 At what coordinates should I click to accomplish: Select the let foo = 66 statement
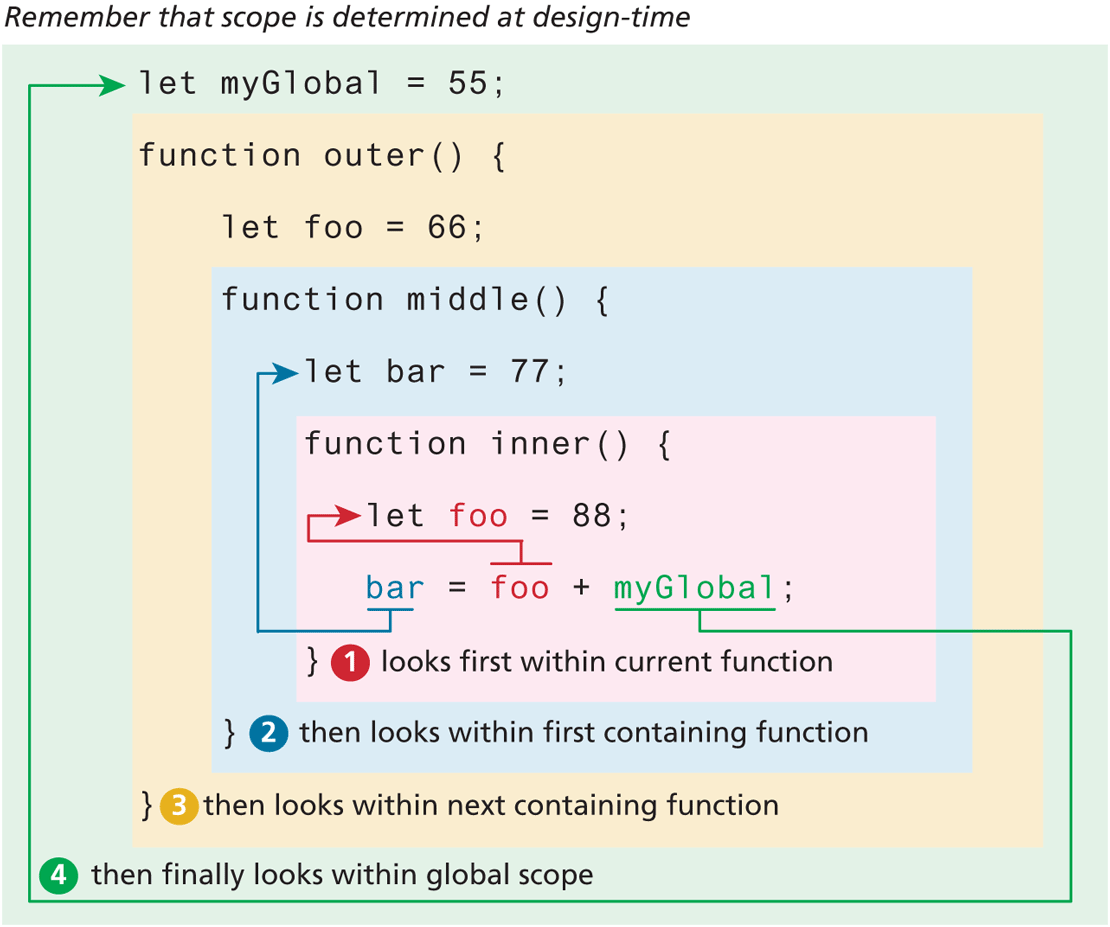pos(352,228)
